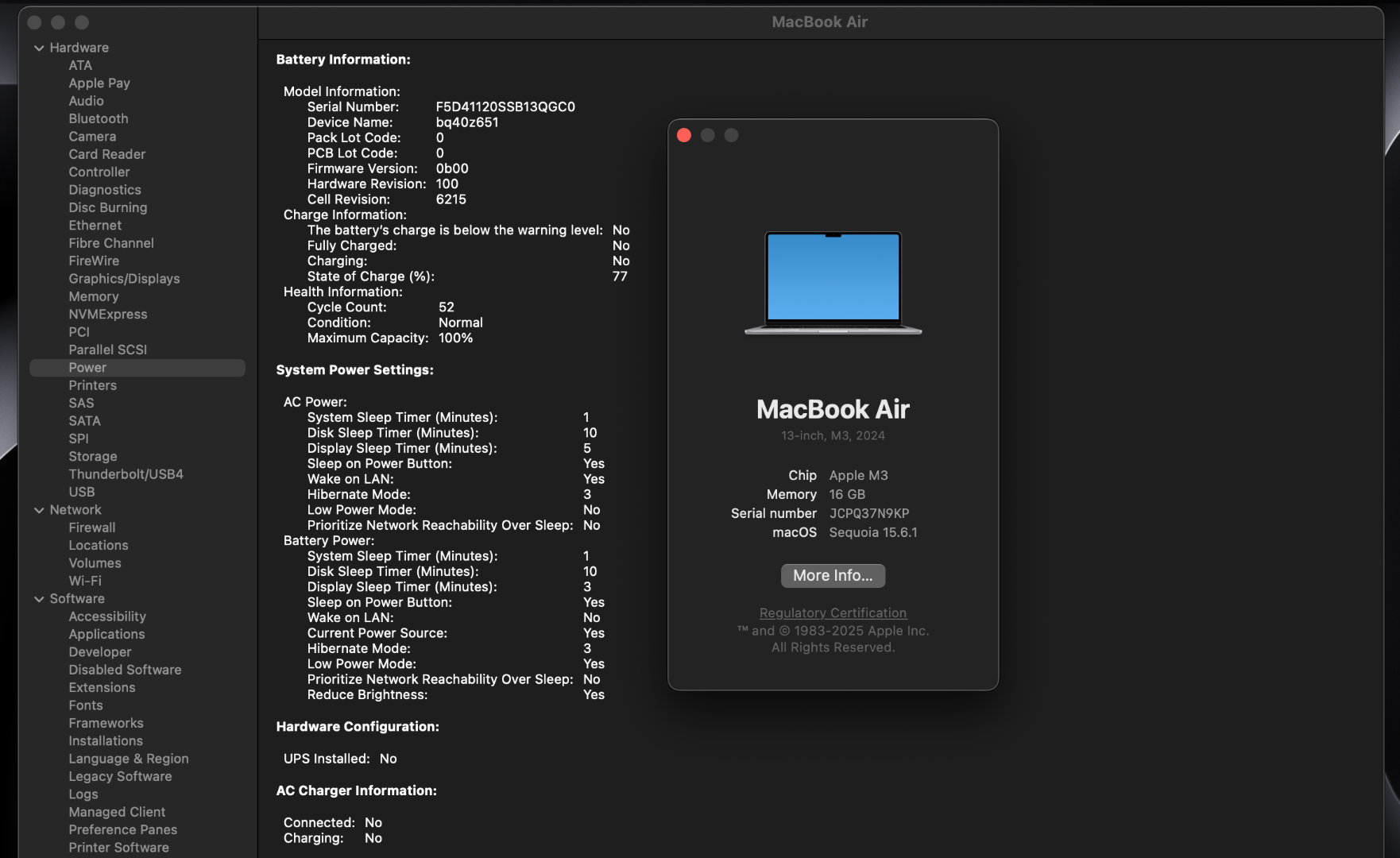The height and width of the screenshot is (858, 1400).
Task: Click battery serial number F5D41120SSB13QGC0
Action: pos(505,106)
